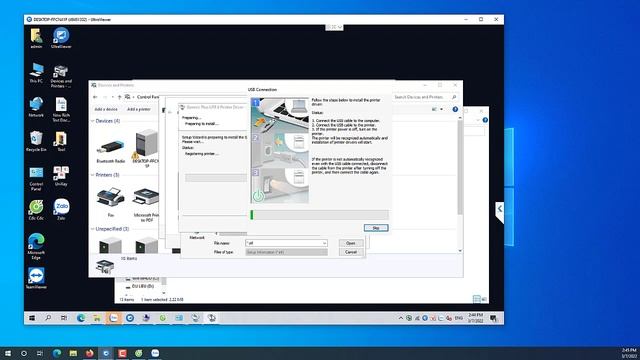Launch Zalo from the remote desktop
The image size is (640, 360).
tap(61, 210)
